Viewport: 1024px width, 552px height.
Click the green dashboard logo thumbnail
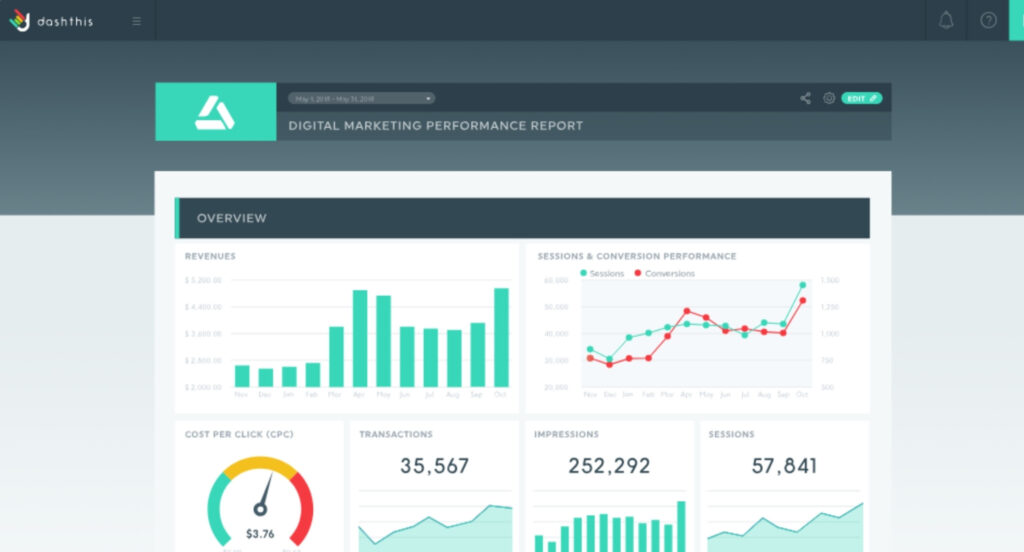[215, 112]
